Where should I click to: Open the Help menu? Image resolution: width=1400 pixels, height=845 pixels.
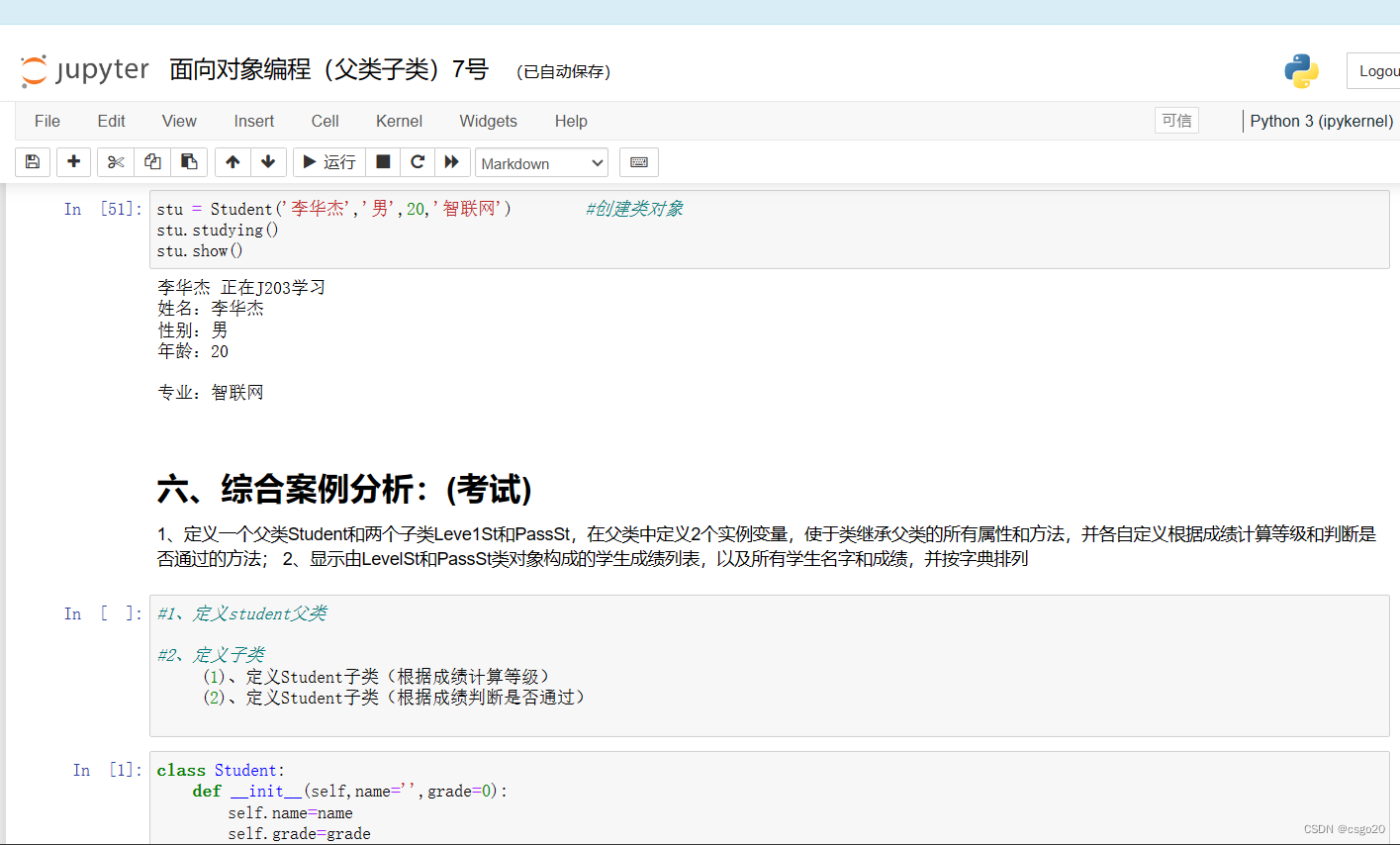(x=571, y=121)
